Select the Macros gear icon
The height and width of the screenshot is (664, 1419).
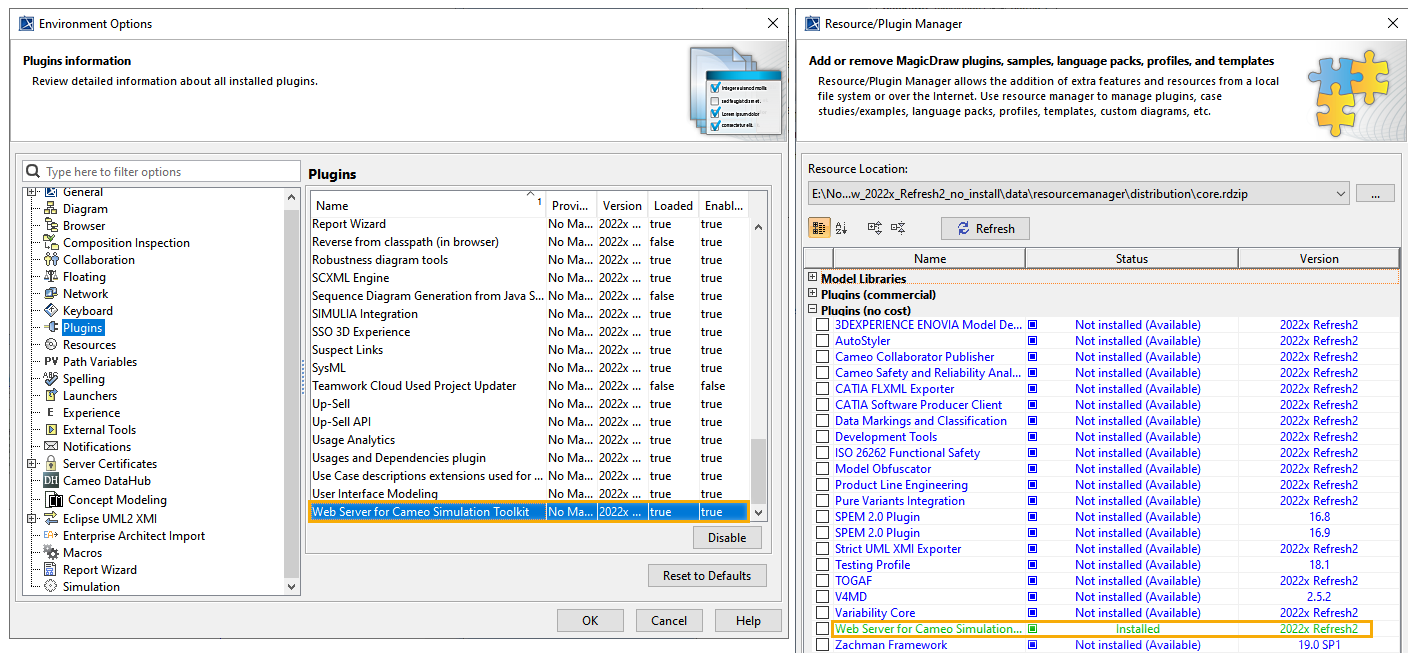[50, 553]
